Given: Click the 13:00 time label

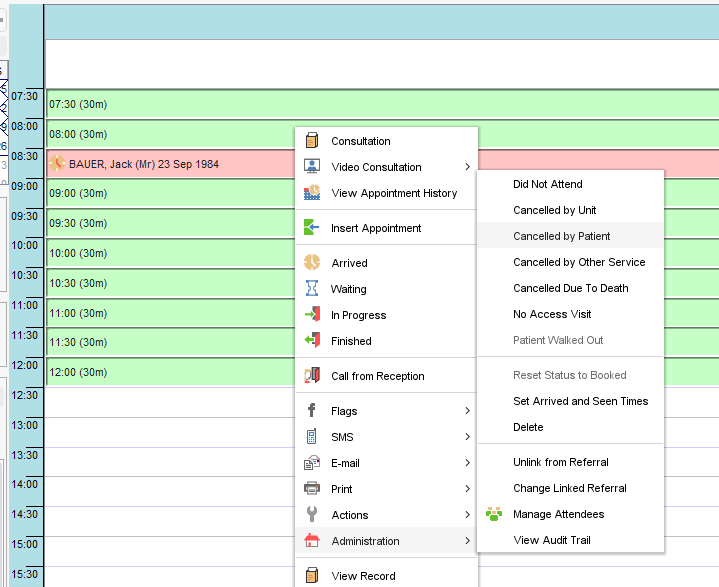Looking at the screenshot, I should pyautogui.click(x=24, y=425).
